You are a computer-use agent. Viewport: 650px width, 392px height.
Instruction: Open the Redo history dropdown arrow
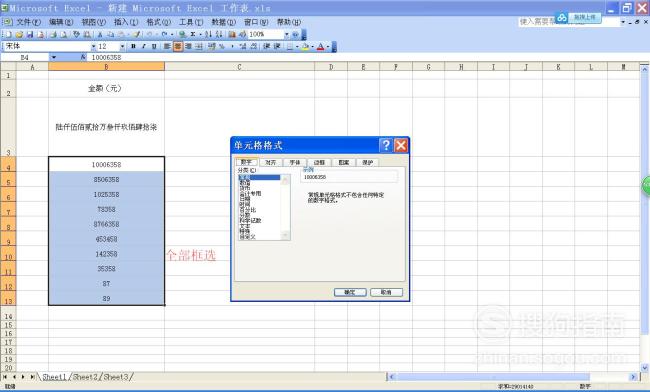[x=172, y=34]
